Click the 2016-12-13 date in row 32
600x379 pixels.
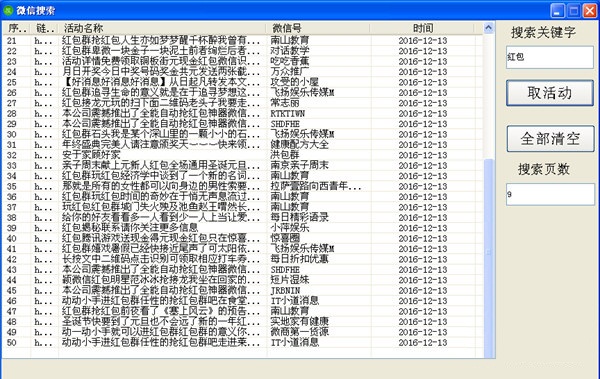[422, 155]
